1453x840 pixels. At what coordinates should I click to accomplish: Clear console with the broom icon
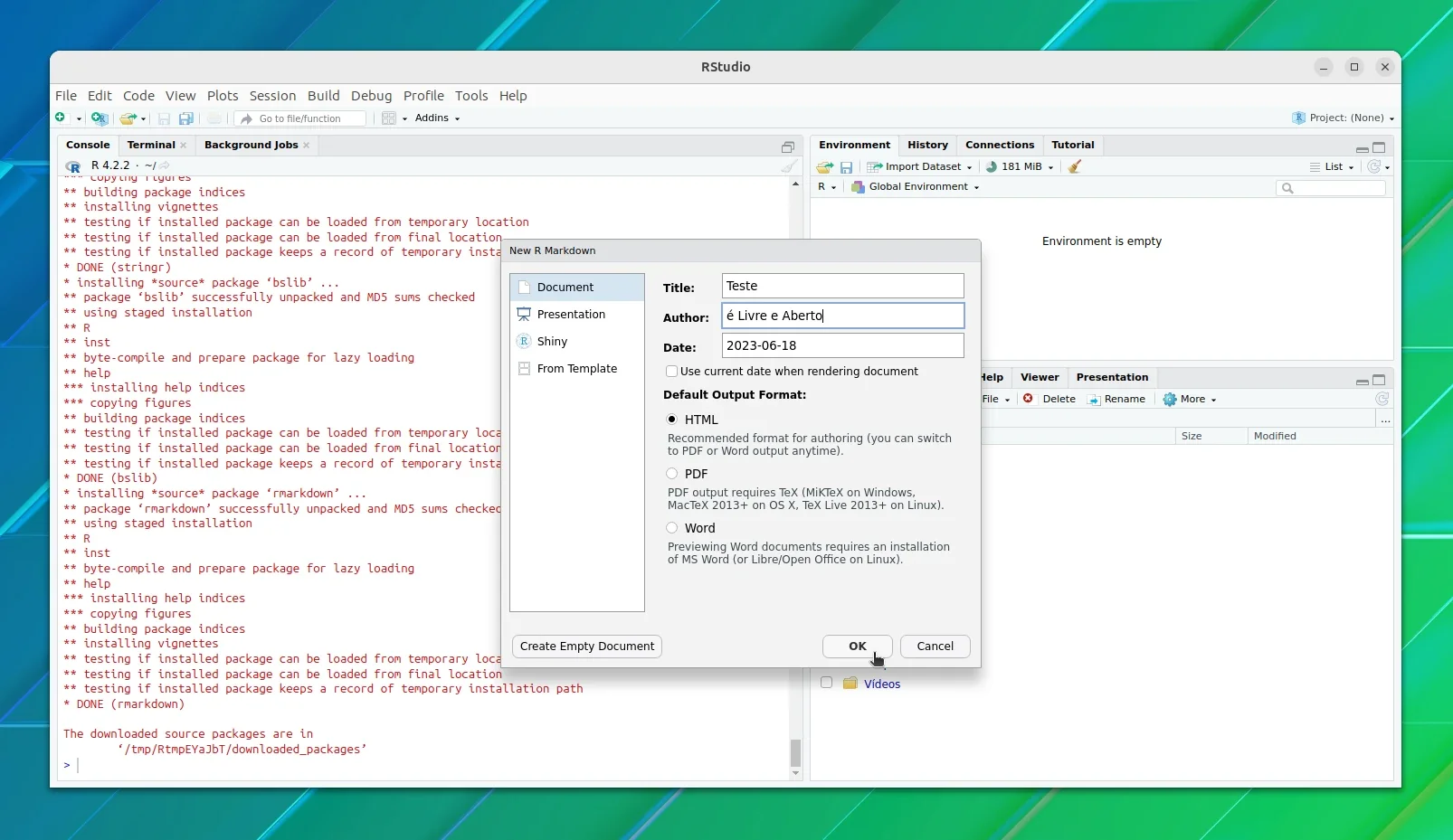789,166
